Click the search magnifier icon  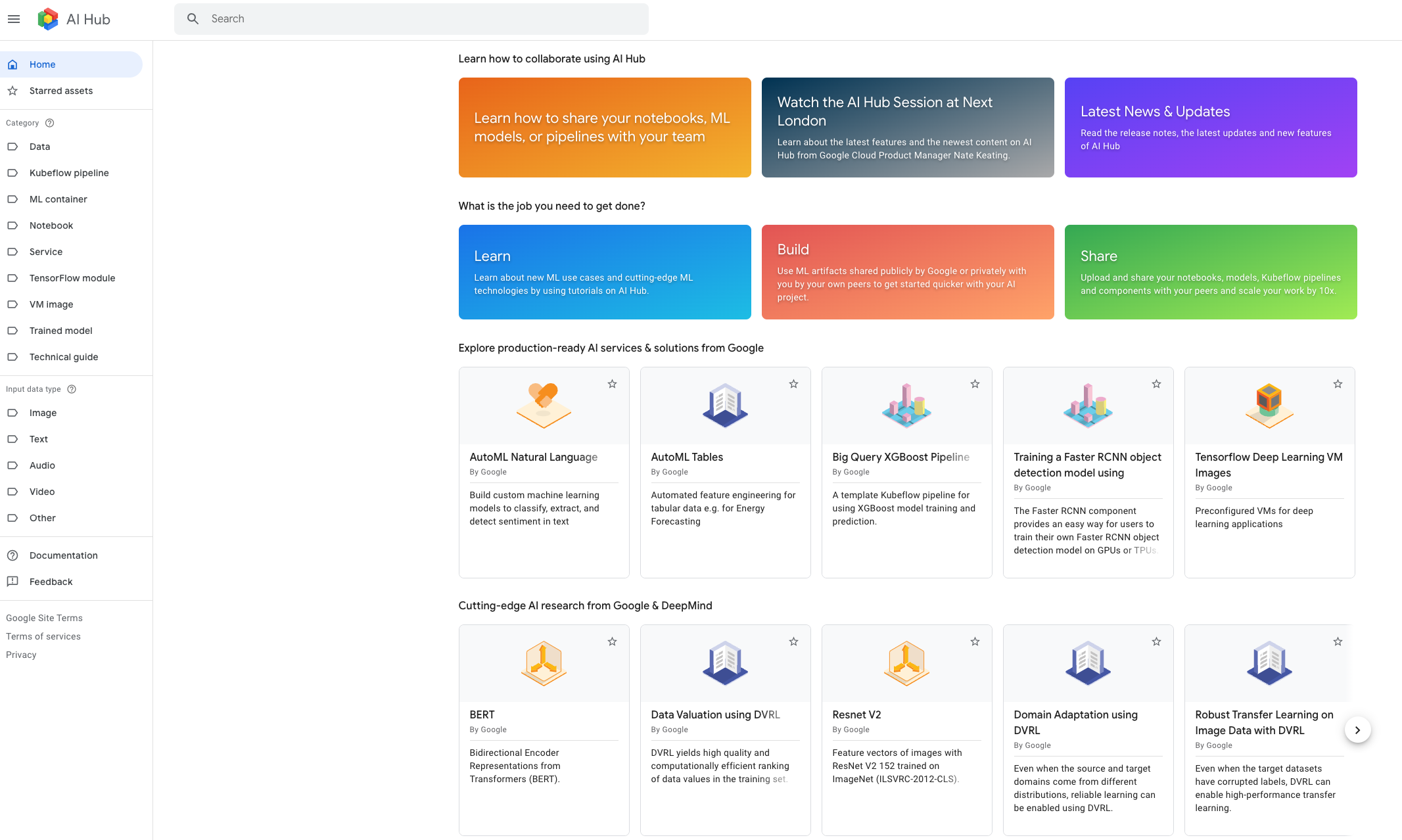coord(193,19)
